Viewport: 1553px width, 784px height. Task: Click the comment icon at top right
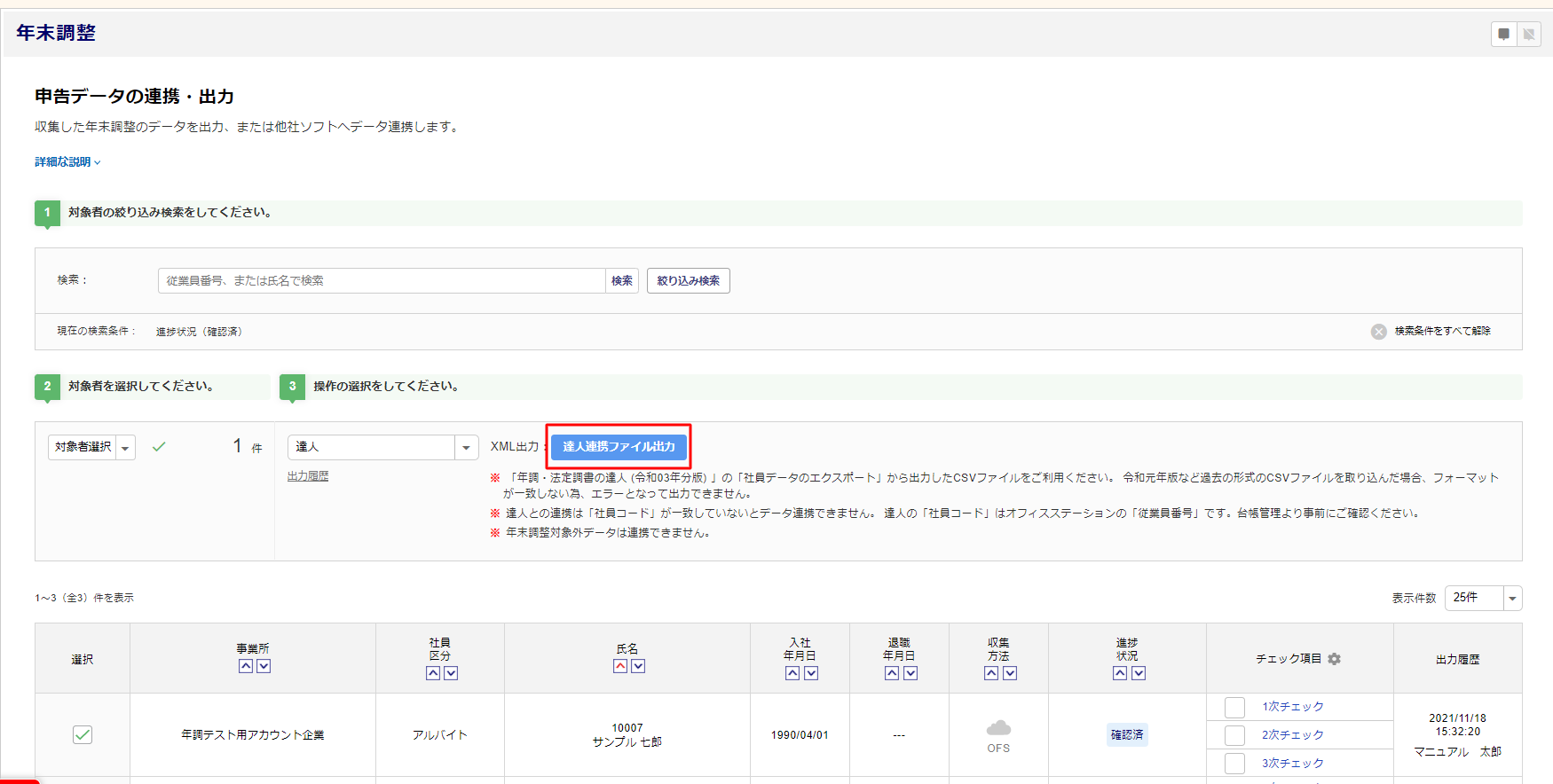click(1503, 35)
